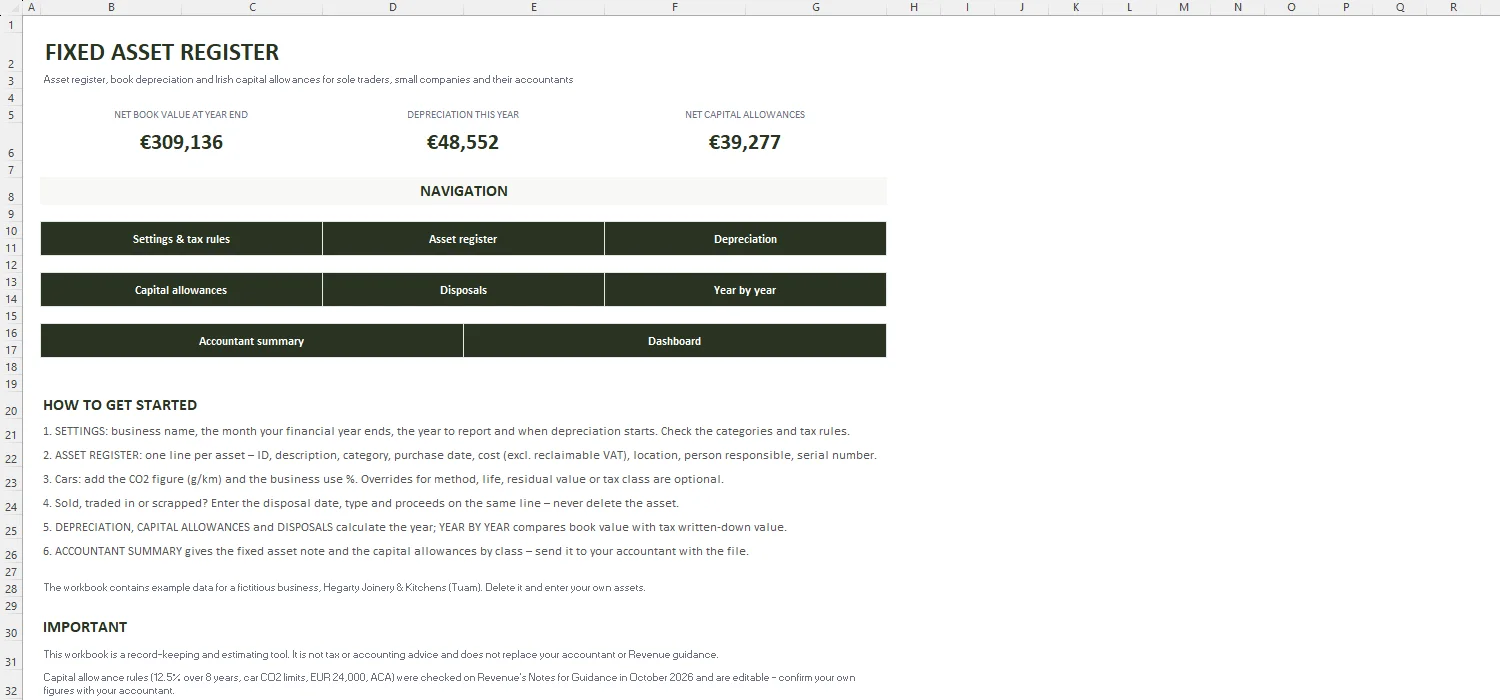Screen dimensions: 1500x700
Task: Click the DEPRECIATION THIS YEAR label
Action: [x=463, y=115]
